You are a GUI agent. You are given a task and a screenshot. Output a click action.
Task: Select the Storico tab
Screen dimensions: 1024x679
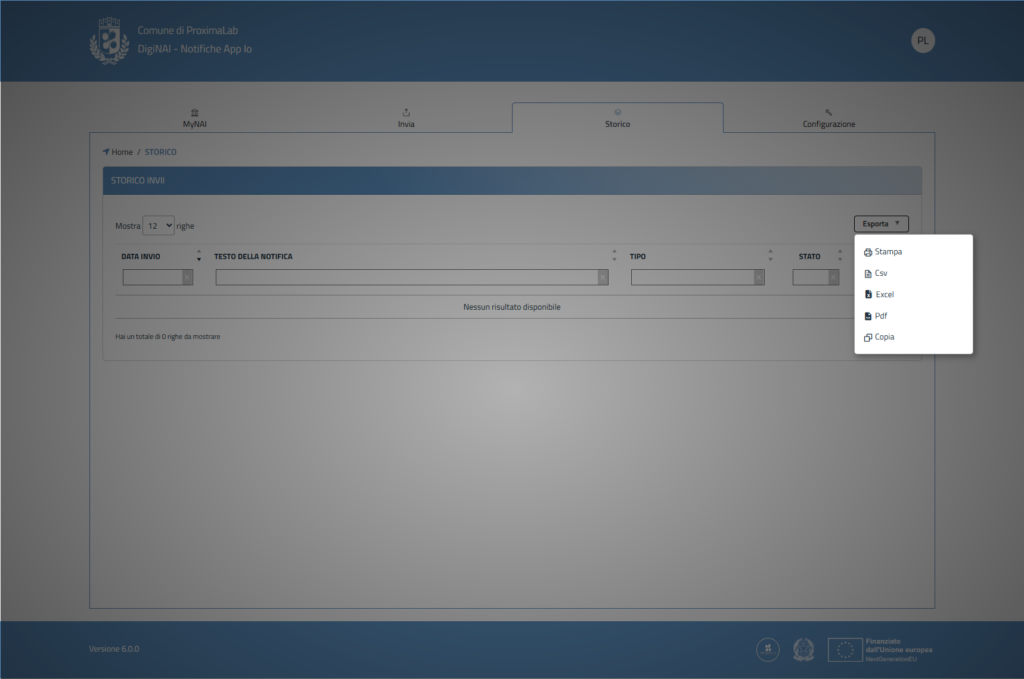[617, 118]
